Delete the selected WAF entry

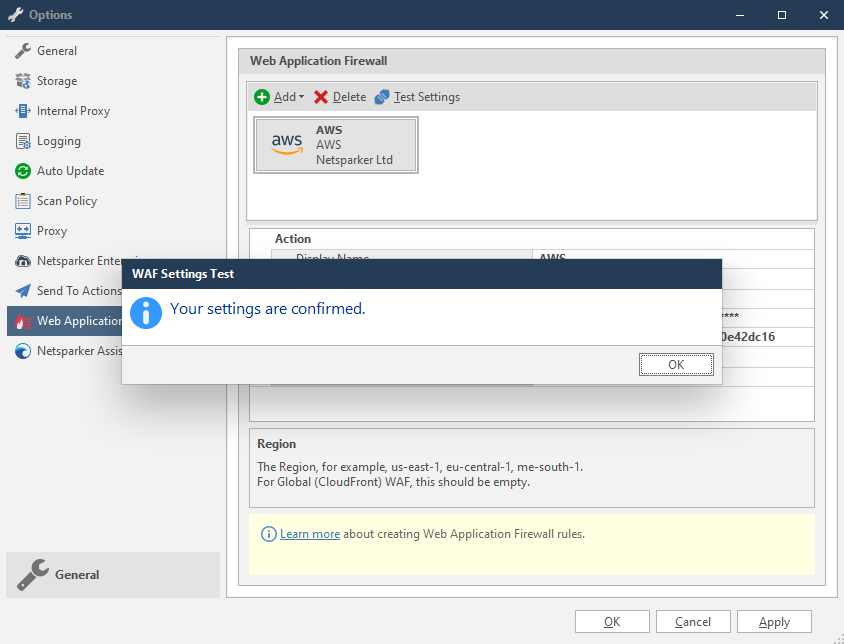[x=339, y=97]
